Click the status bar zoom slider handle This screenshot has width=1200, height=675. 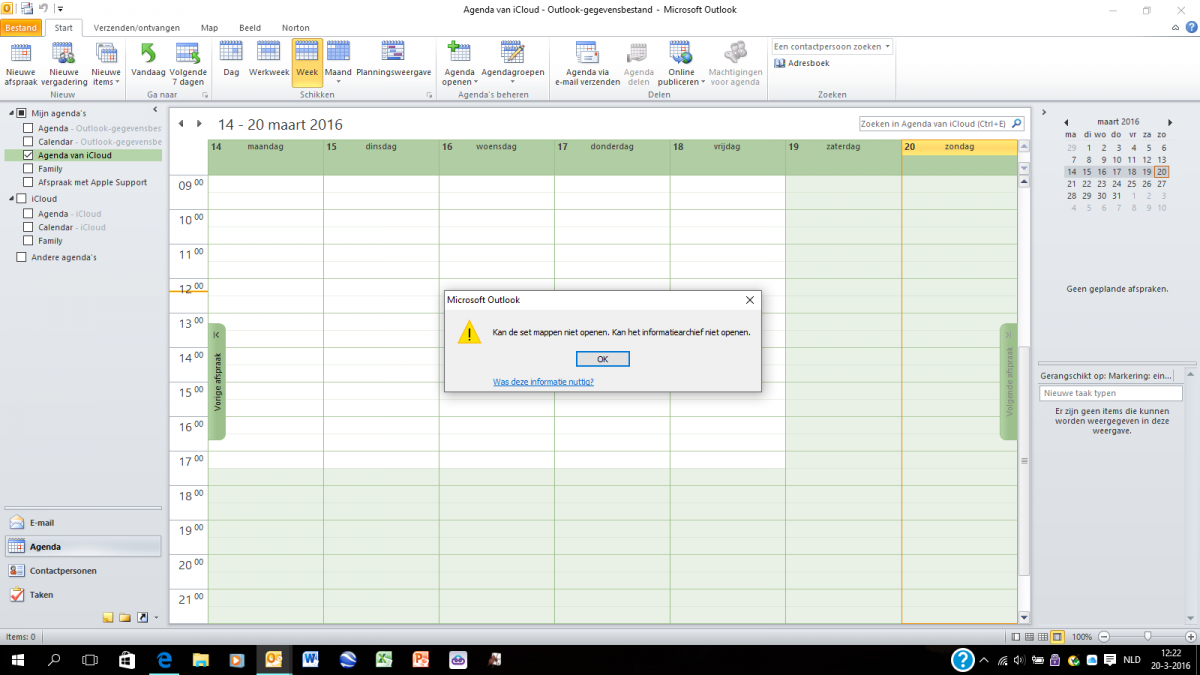tap(1147, 636)
